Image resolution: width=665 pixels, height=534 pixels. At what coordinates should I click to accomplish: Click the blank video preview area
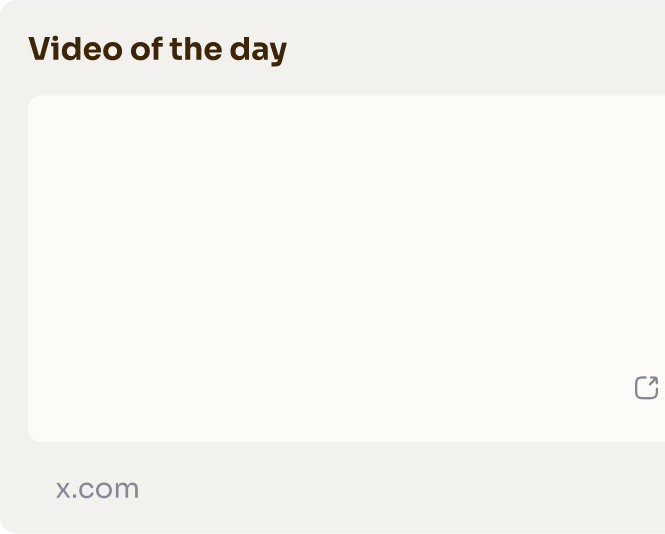(346, 268)
